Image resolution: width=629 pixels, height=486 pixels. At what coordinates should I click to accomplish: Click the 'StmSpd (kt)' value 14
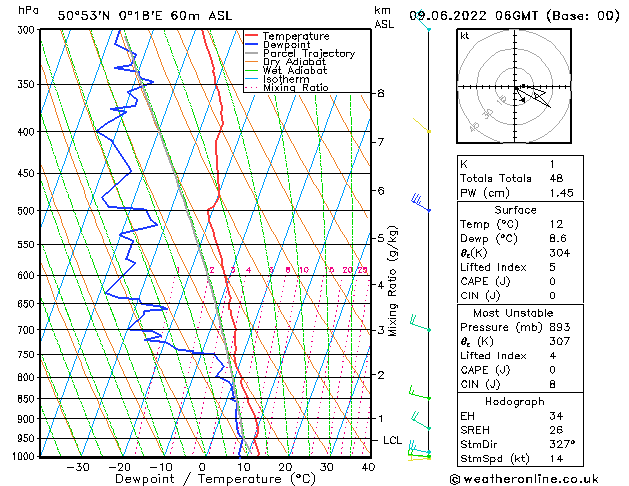(556, 458)
